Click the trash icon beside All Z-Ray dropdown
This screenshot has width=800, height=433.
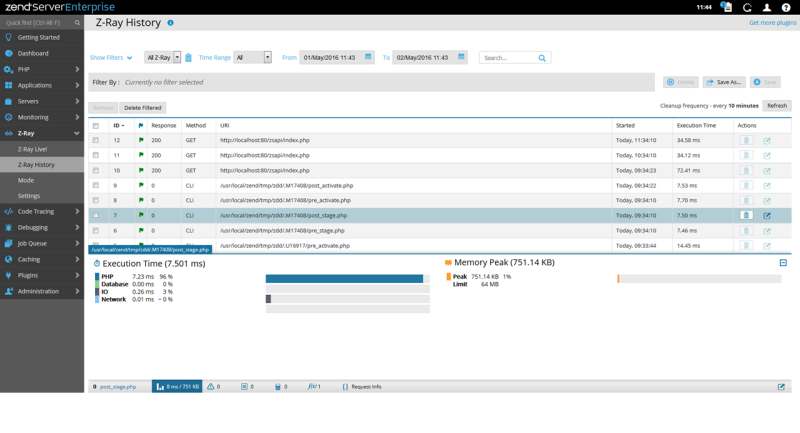(188, 58)
